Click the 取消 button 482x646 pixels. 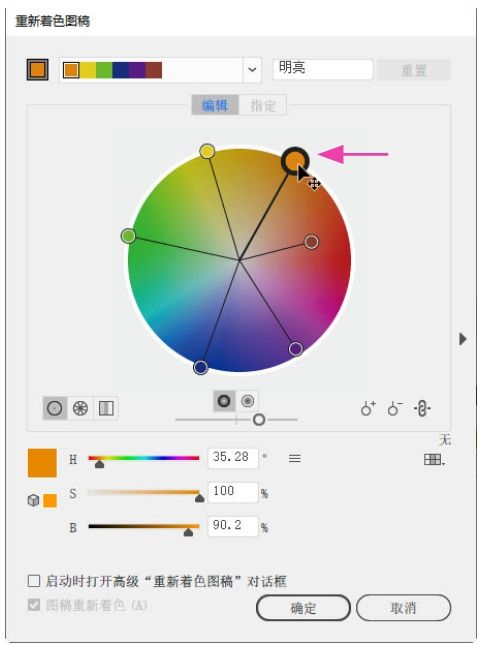click(x=403, y=607)
